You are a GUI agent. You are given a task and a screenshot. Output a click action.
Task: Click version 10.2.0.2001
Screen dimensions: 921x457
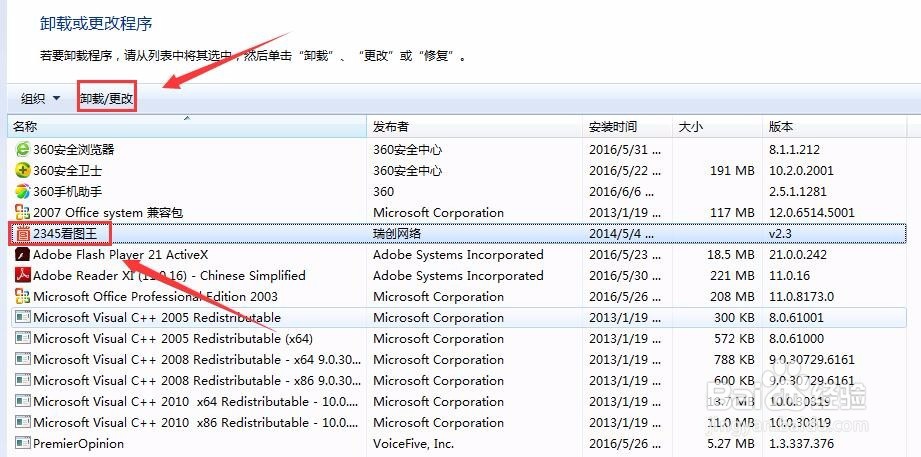click(x=801, y=171)
